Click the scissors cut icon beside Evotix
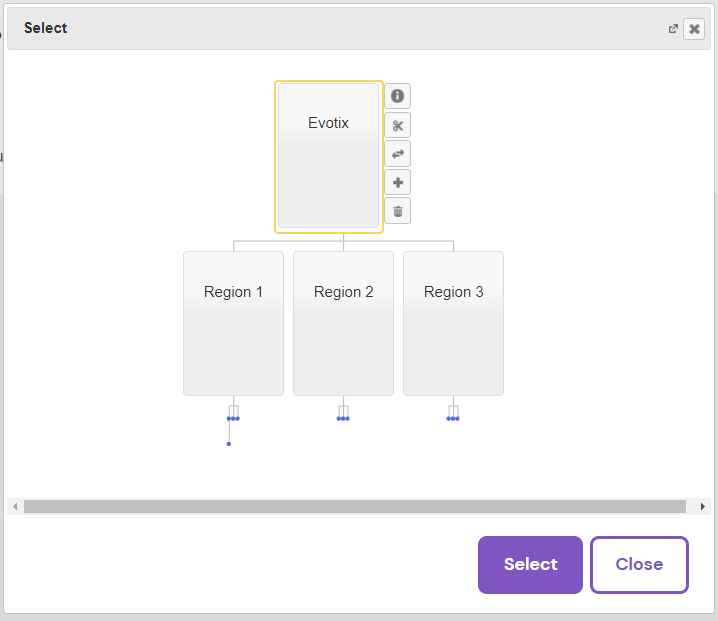This screenshot has height=621, width=718. 397,125
